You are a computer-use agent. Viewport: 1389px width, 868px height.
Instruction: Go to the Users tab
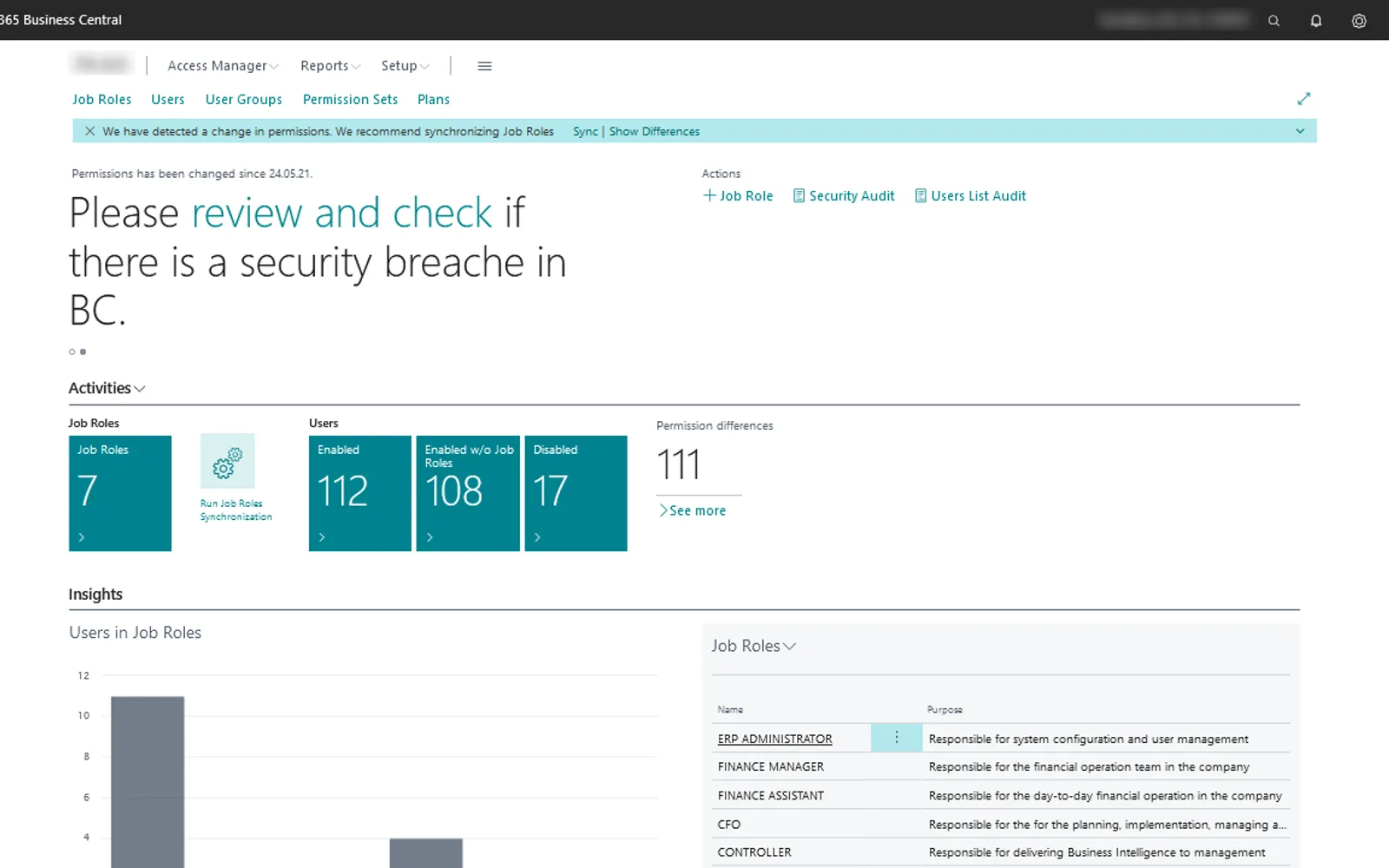168,100
